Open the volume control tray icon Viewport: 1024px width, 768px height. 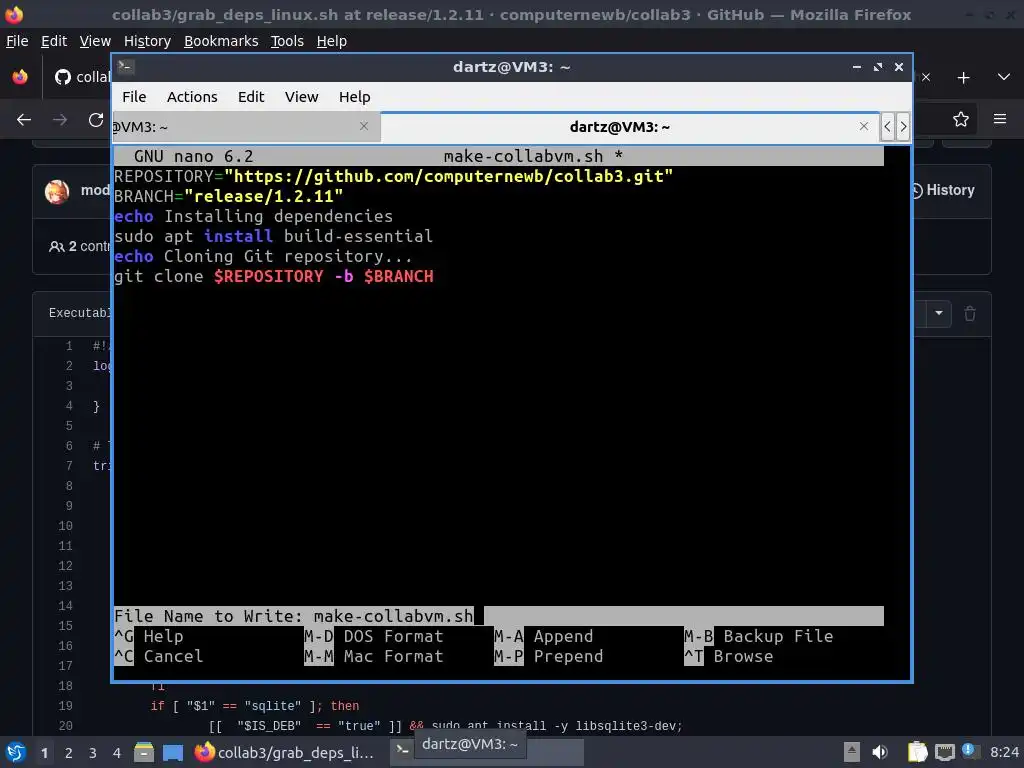[x=880, y=752]
